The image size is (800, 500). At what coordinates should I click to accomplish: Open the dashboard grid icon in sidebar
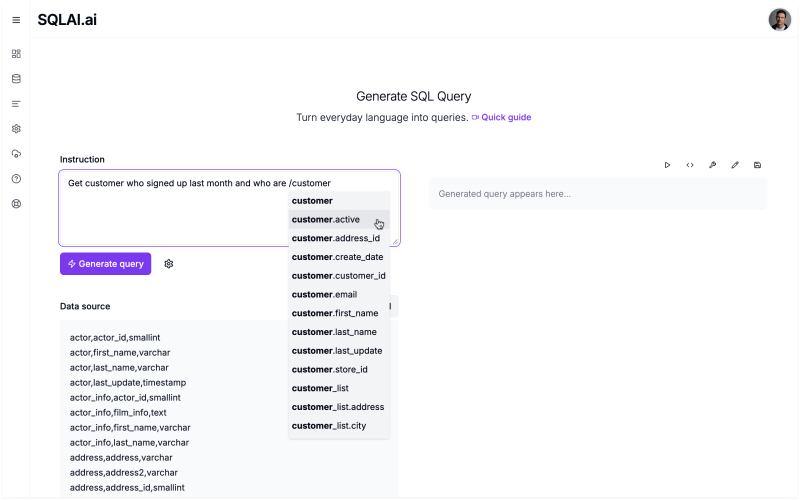(x=16, y=54)
